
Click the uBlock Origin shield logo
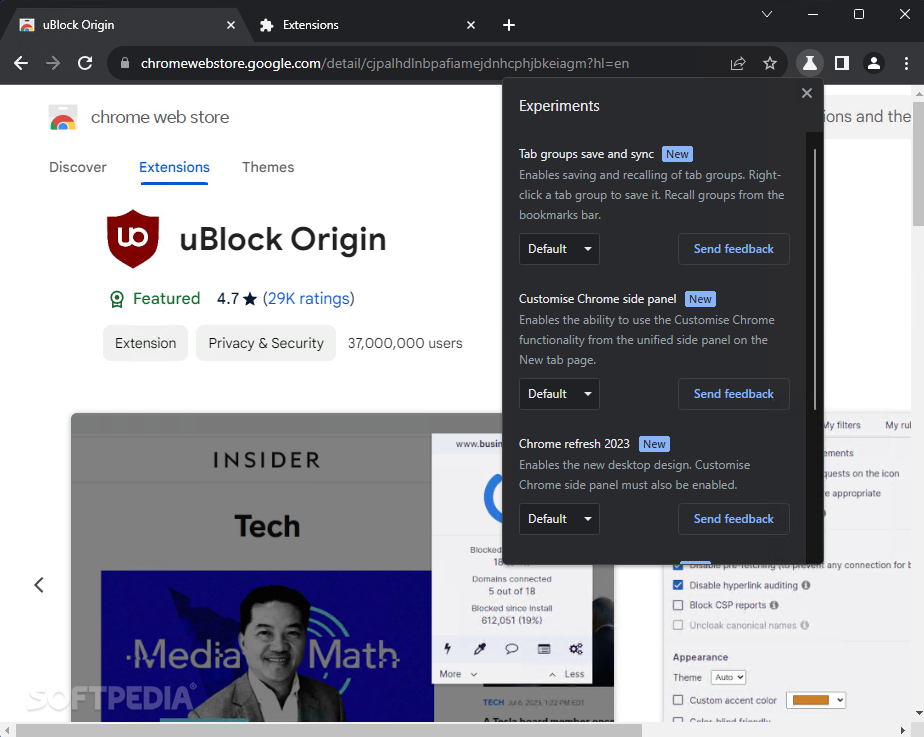133,239
